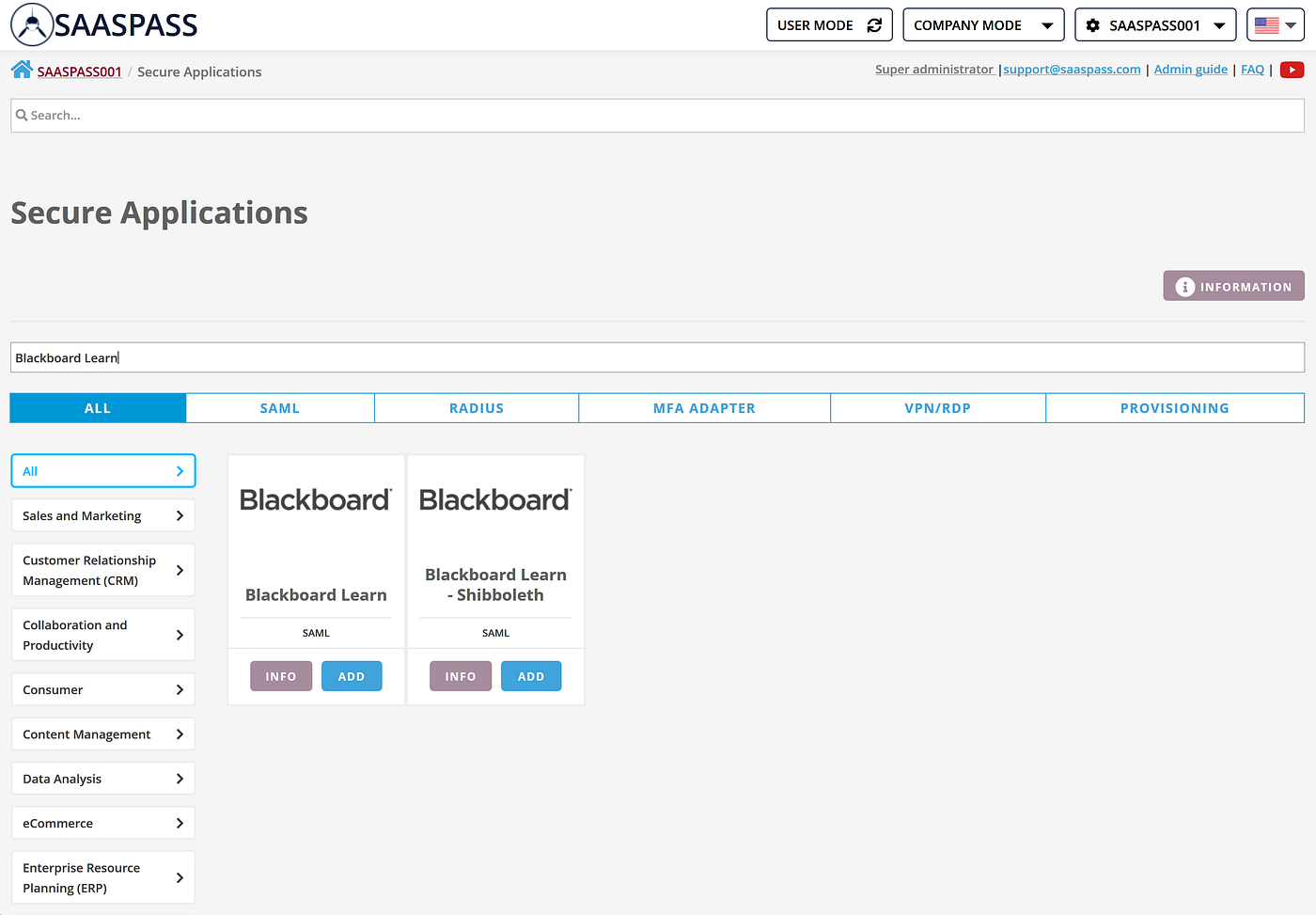This screenshot has width=1316, height=915.
Task: Expand Sales and Marketing category
Action: coord(103,515)
